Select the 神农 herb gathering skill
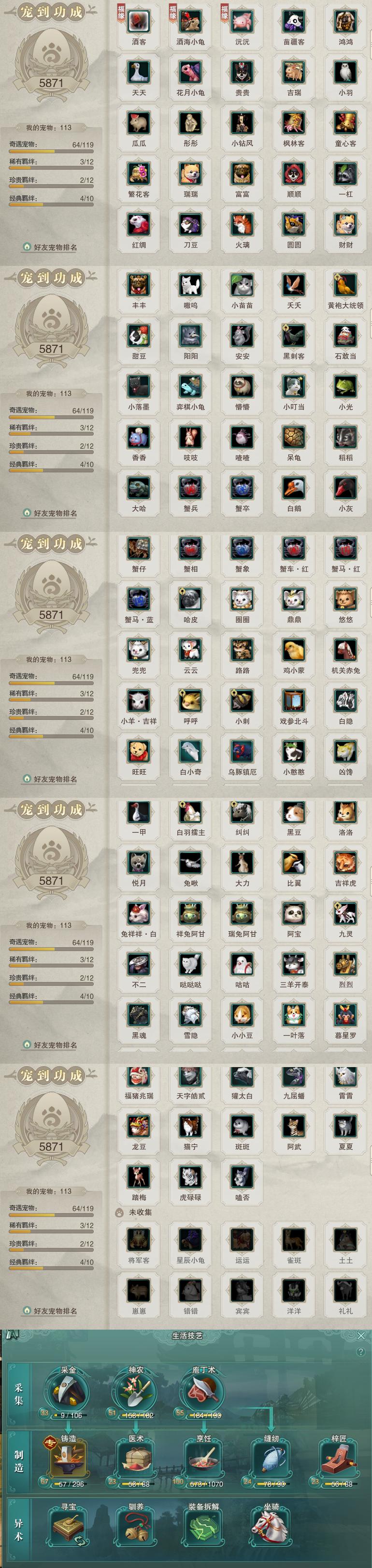372x1568 pixels. tap(136, 1390)
